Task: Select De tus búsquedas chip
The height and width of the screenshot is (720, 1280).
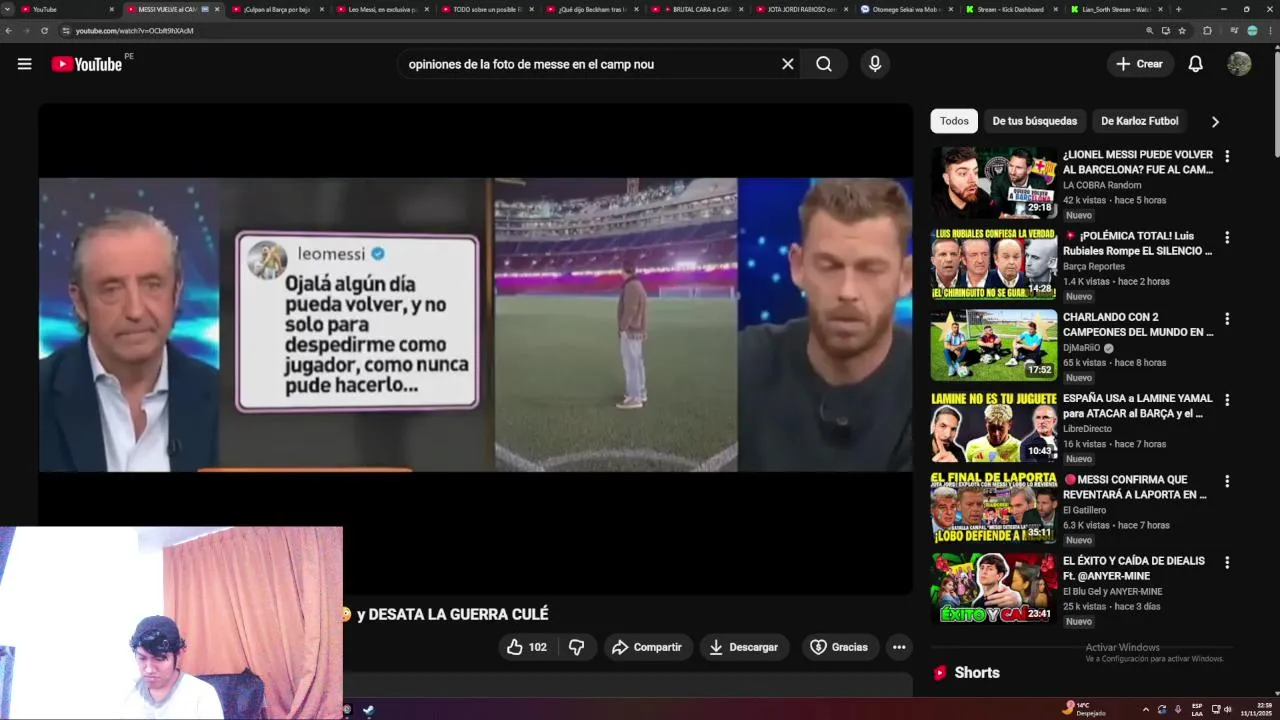Action: 1034,121
